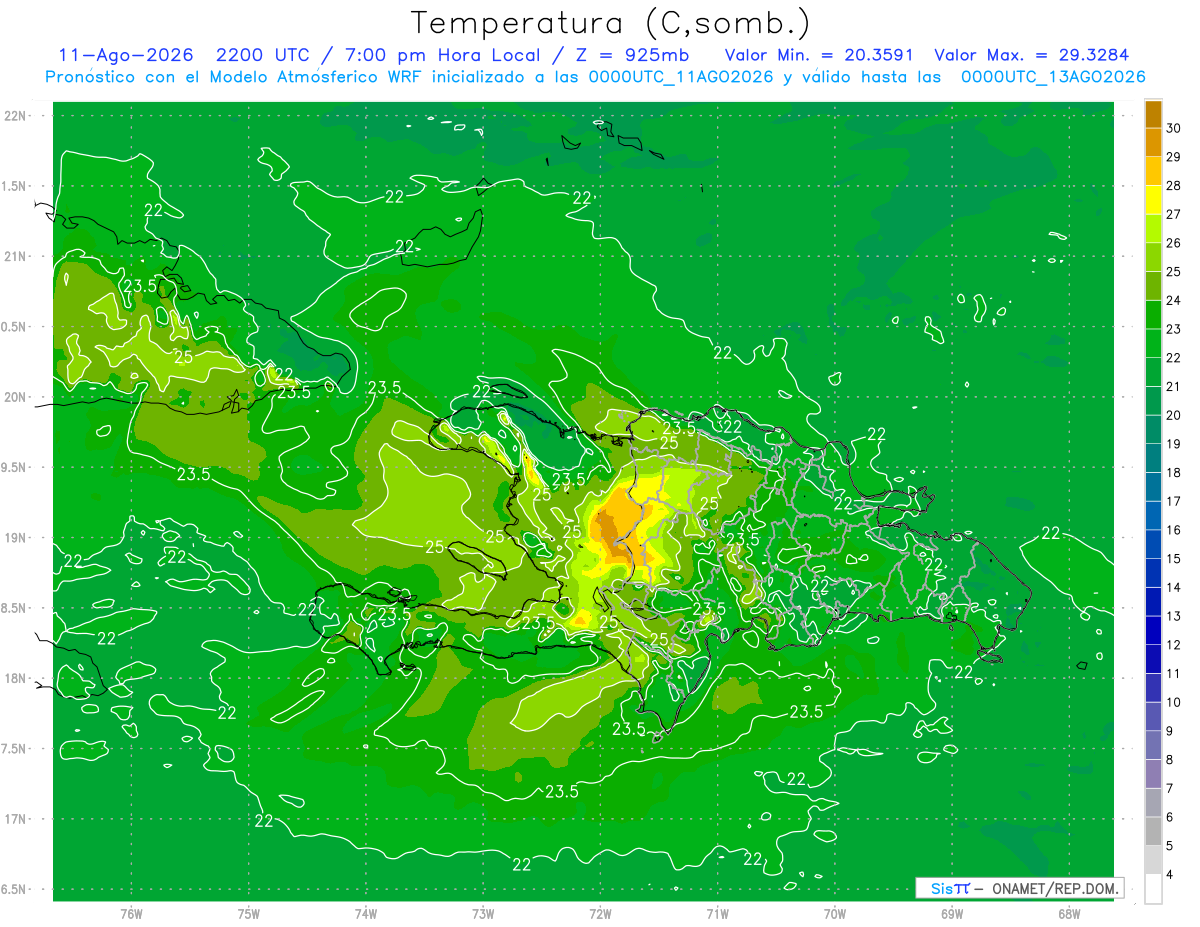Select valid-until time "0000UTC_13AGO2026"
Screen dimensions: 1200x927
click(x=1052, y=77)
